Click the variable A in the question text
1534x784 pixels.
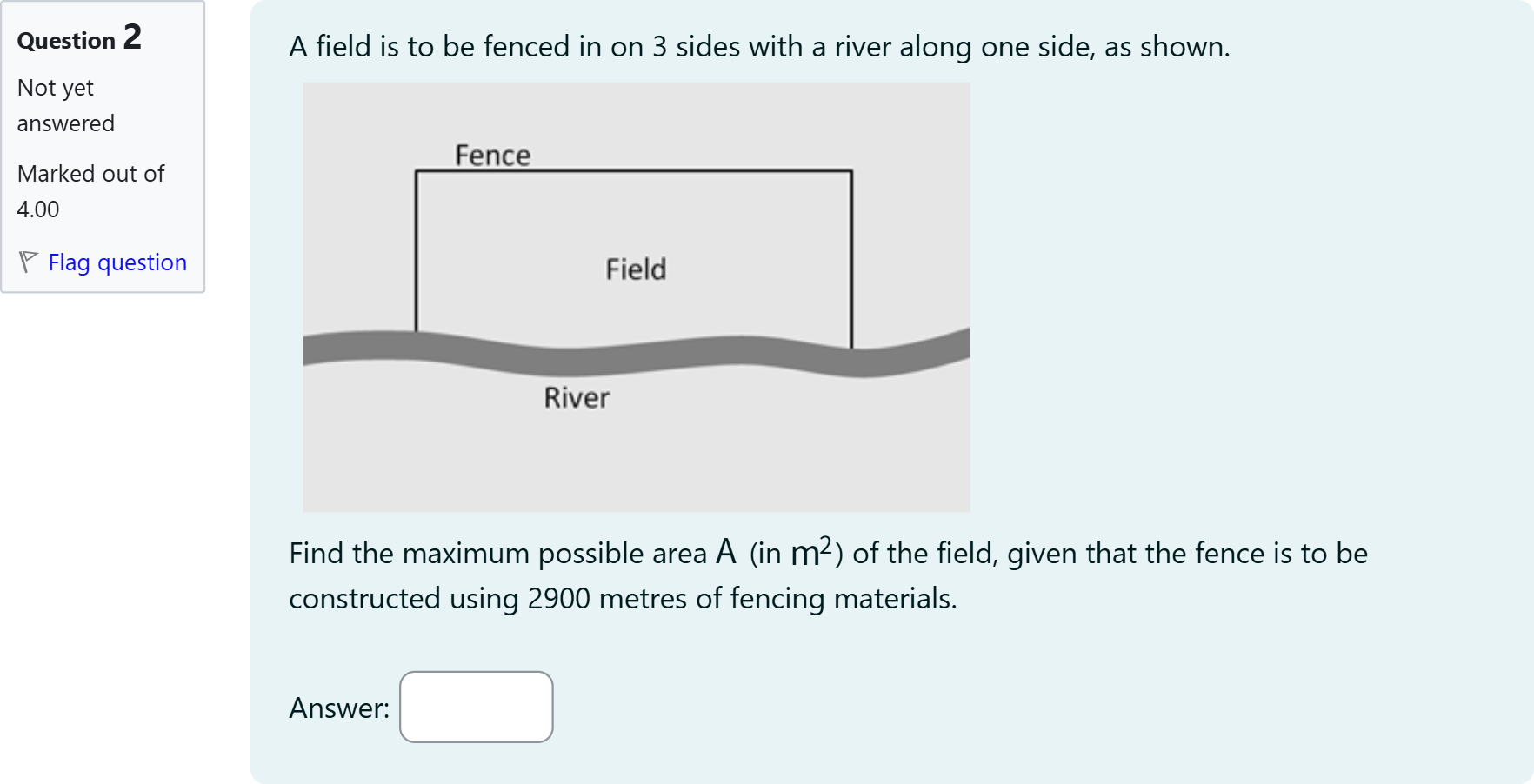tap(725, 553)
